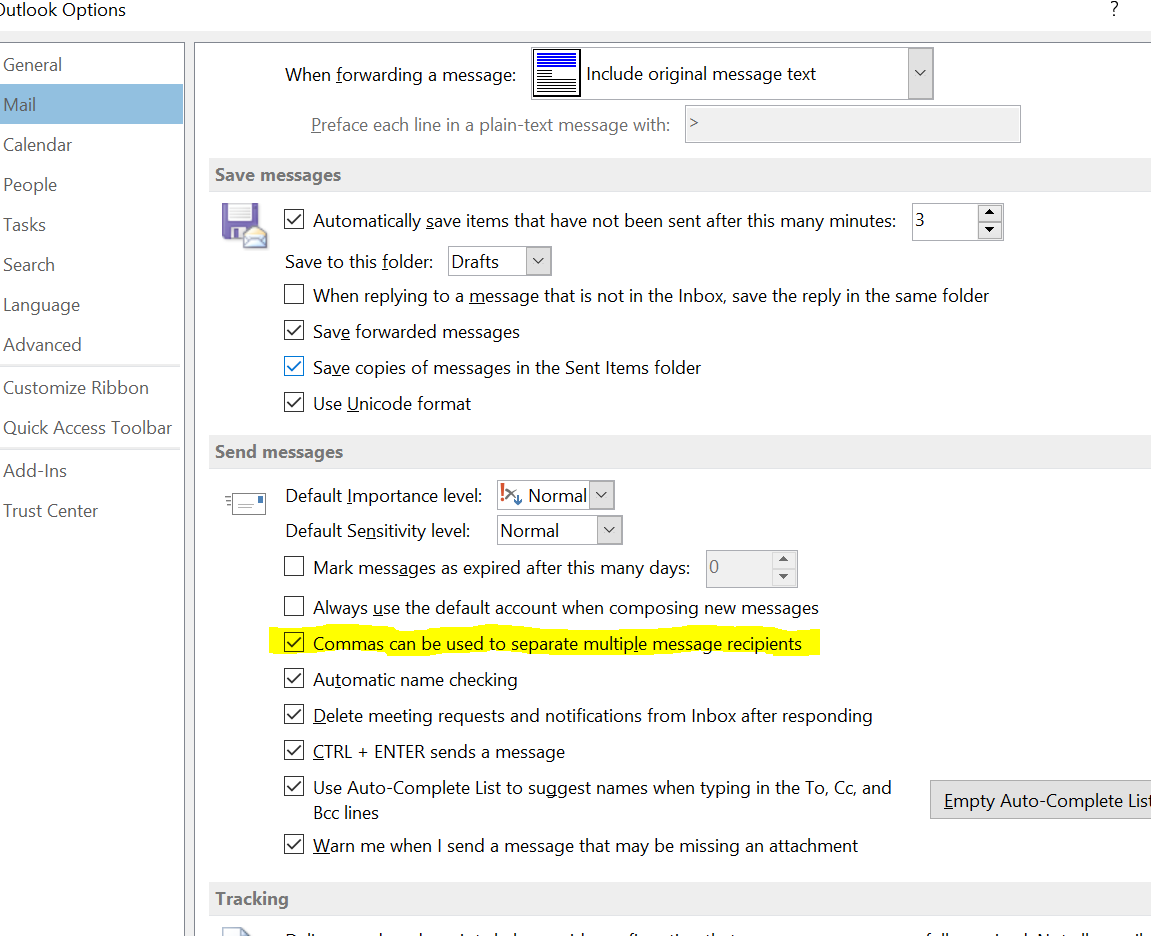This screenshot has width=1151, height=936.
Task: Click the plain-text preface character field
Action: pos(852,124)
